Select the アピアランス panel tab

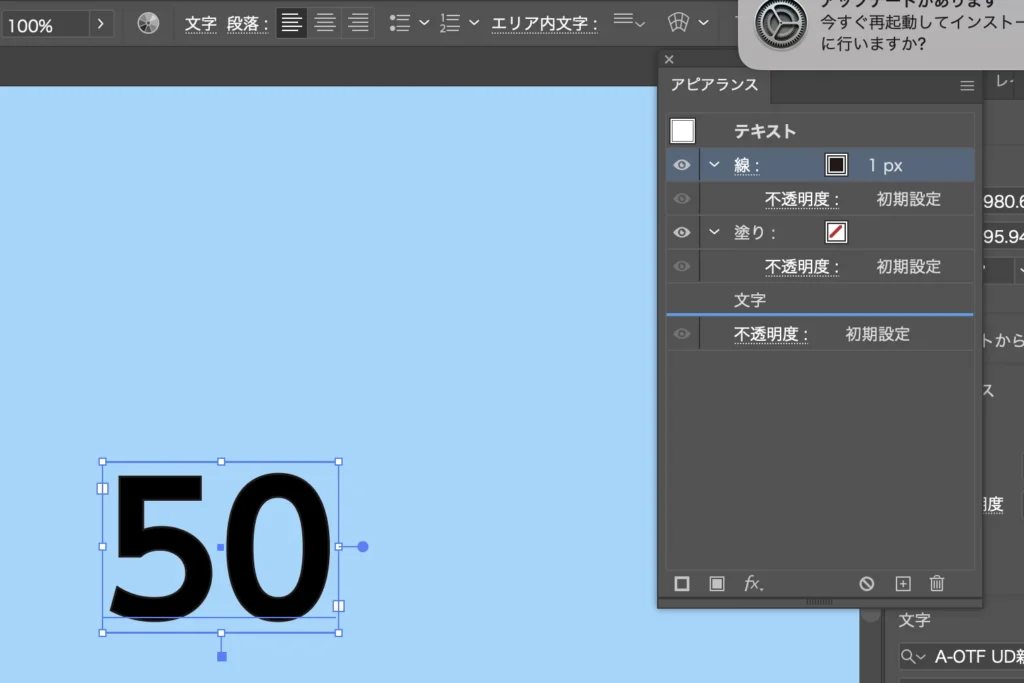click(714, 86)
